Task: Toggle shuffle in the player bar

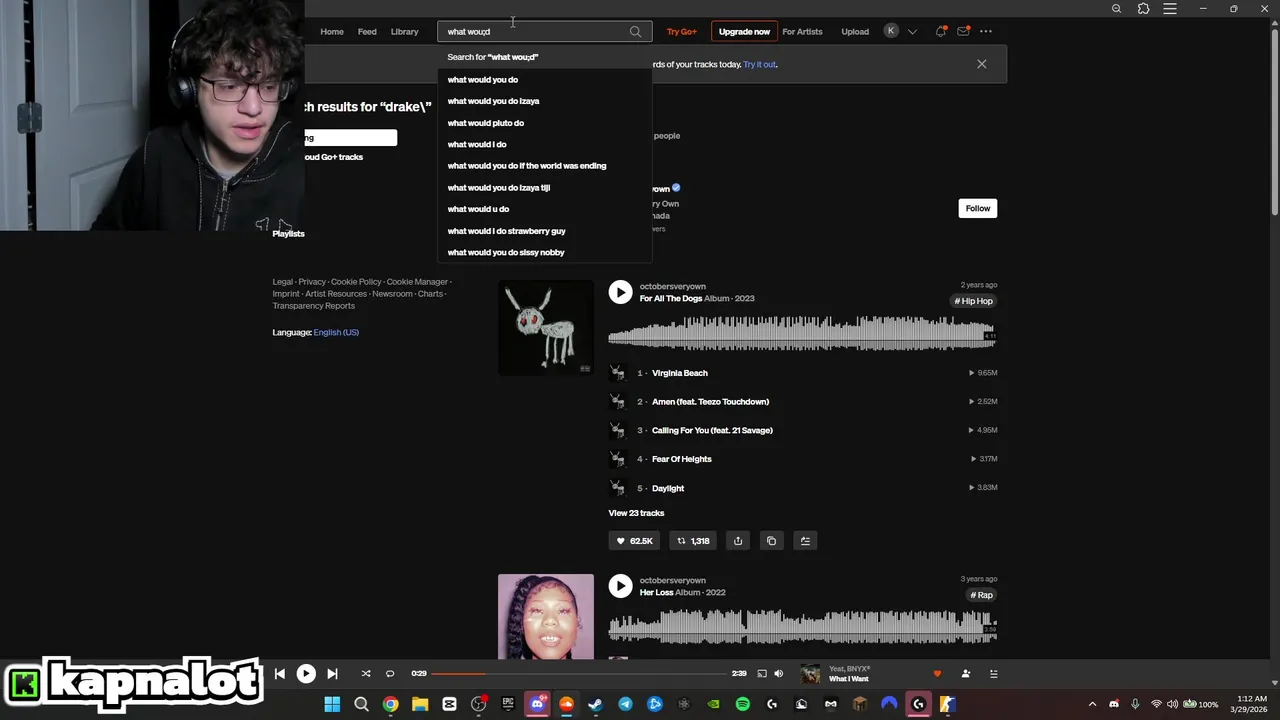Action: pos(366,674)
